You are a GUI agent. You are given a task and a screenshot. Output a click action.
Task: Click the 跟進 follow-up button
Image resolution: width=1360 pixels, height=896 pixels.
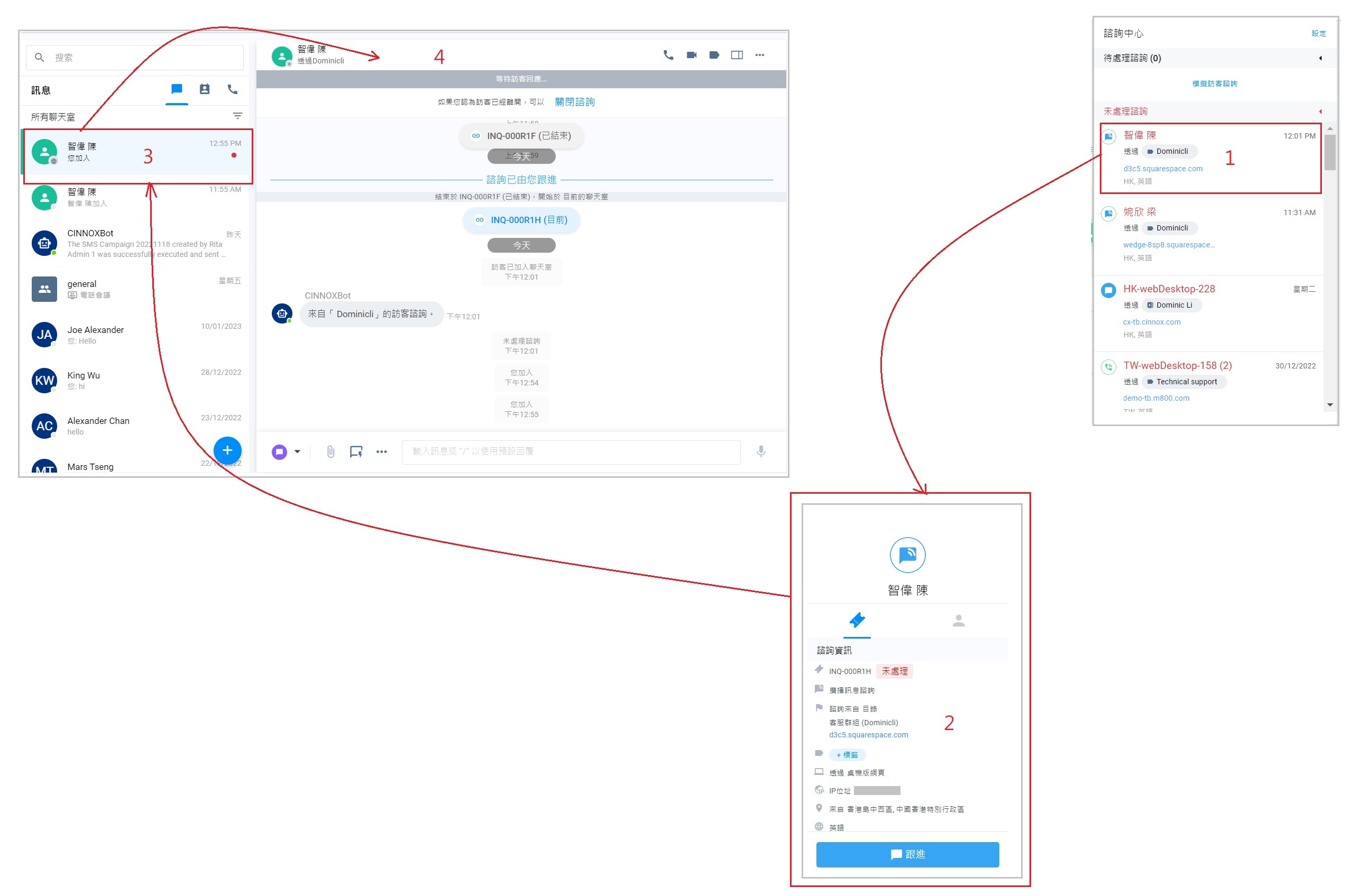[907, 854]
